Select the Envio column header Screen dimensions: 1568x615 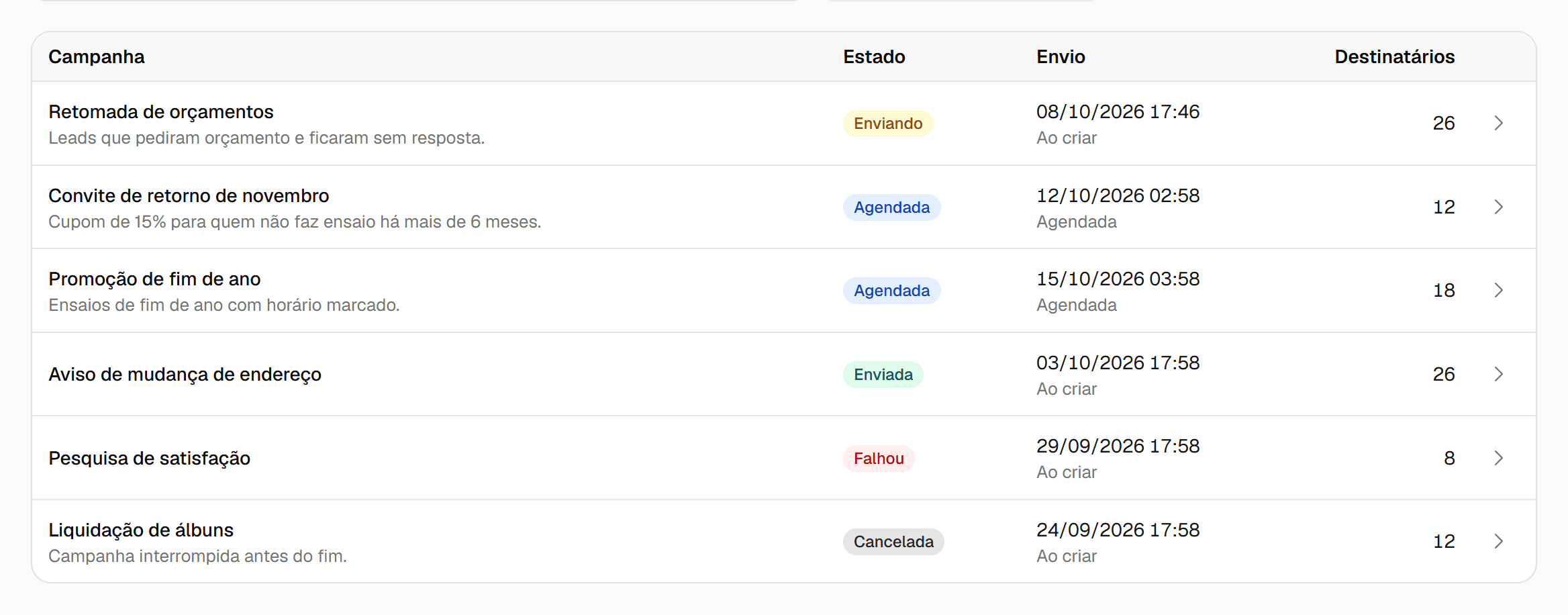(x=1061, y=57)
